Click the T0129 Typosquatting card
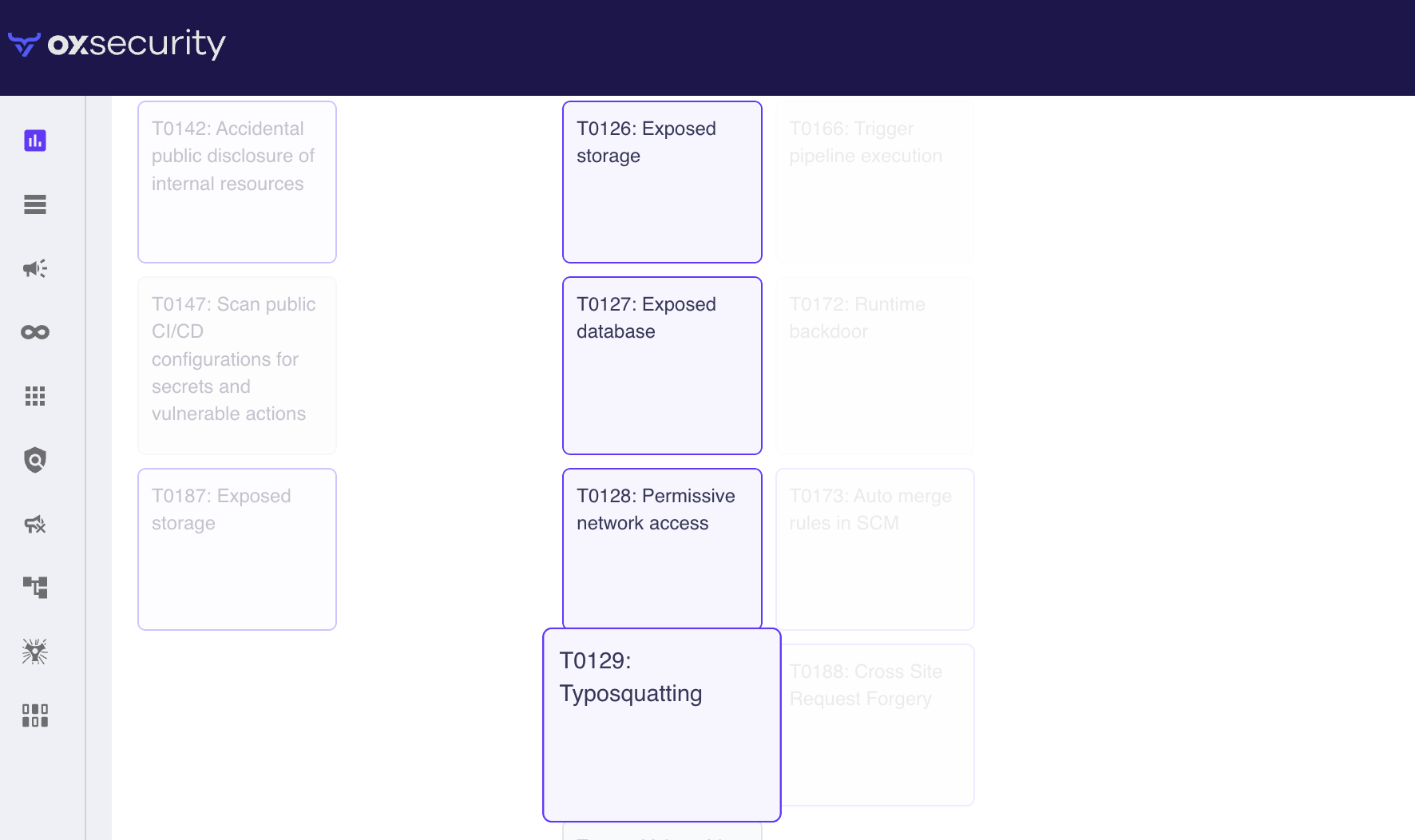1415x840 pixels. [662, 725]
